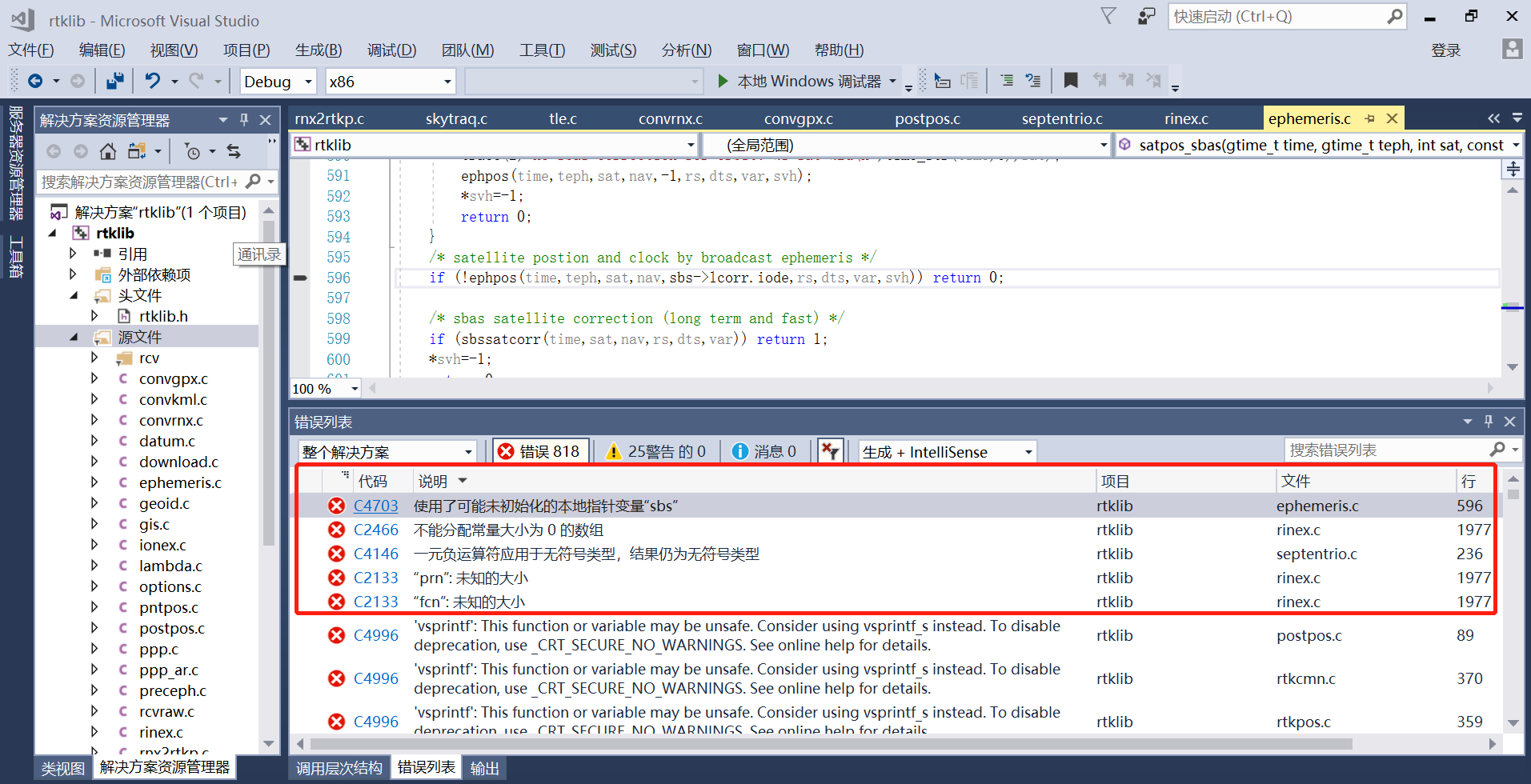Viewport: 1531px width, 784px height.
Task: Click the 登录 button in the title bar
Action: [1446, 50]
